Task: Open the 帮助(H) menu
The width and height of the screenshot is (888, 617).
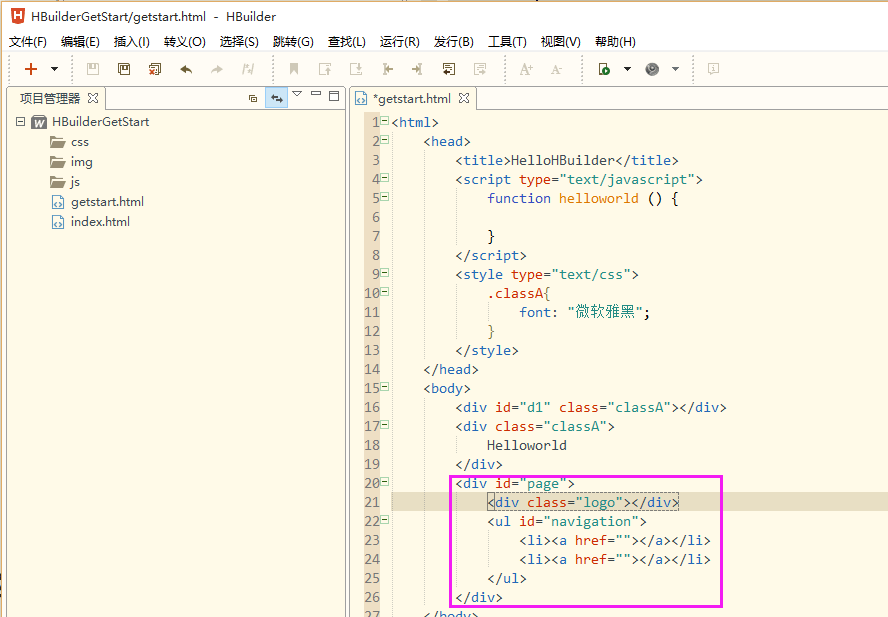Action: click(x=615, y=42)
